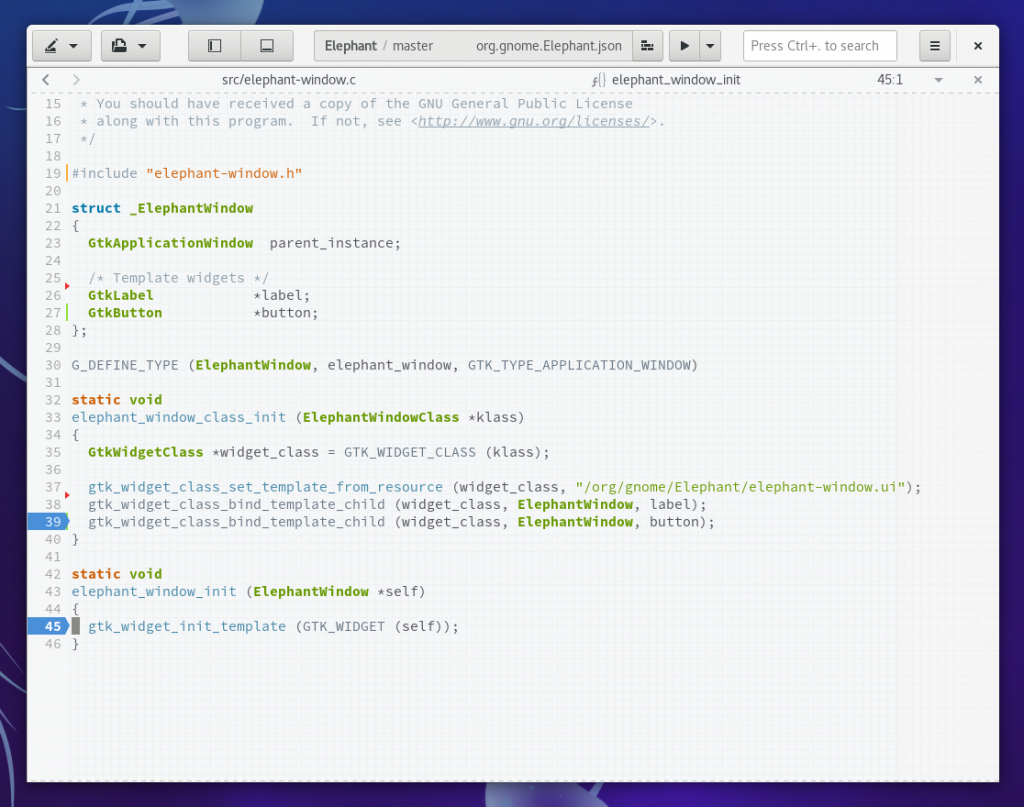Click elephant_window_init on line 43

[x=154, y=592]
